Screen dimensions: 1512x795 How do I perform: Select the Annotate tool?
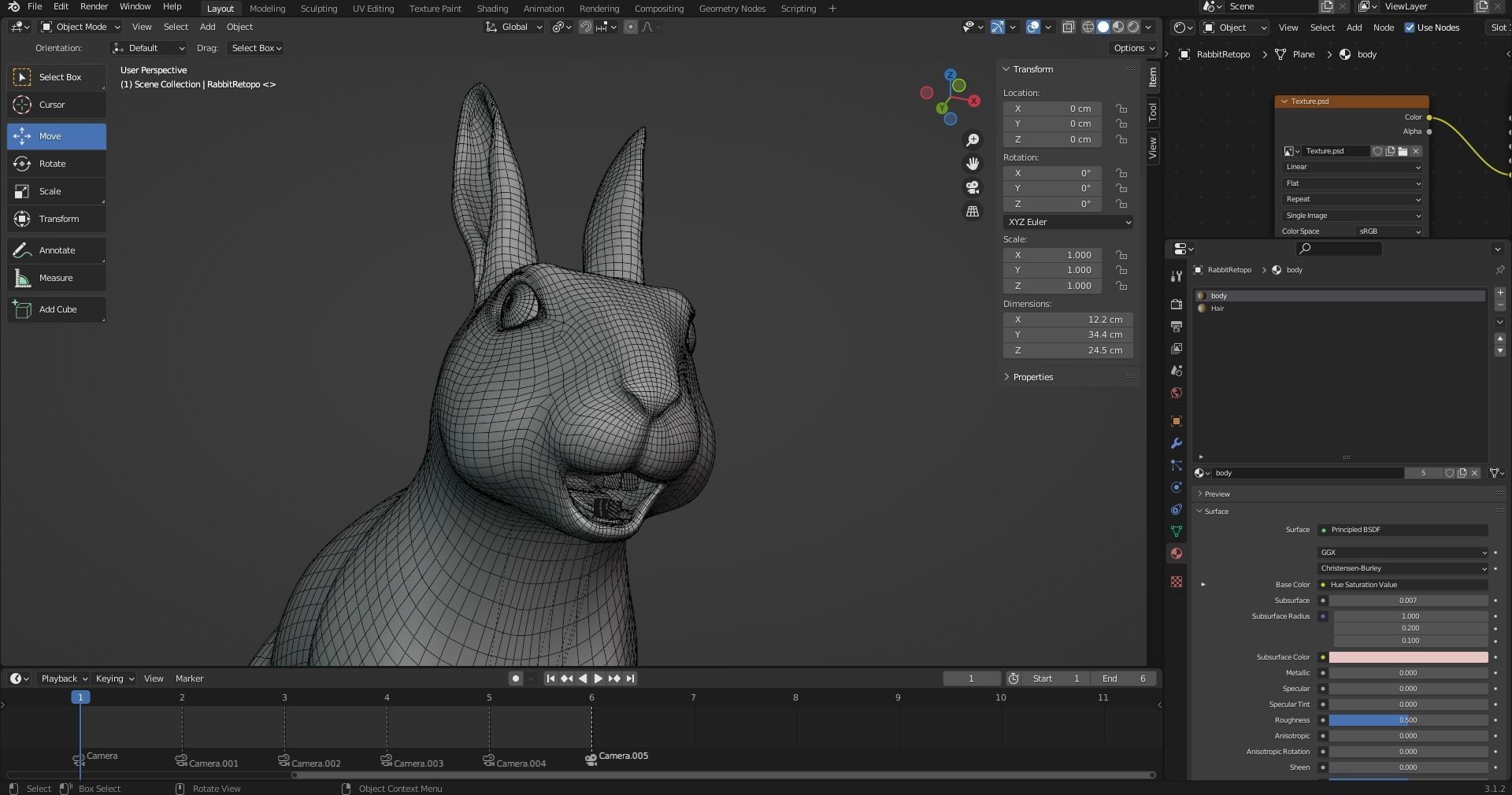(57, 250)
